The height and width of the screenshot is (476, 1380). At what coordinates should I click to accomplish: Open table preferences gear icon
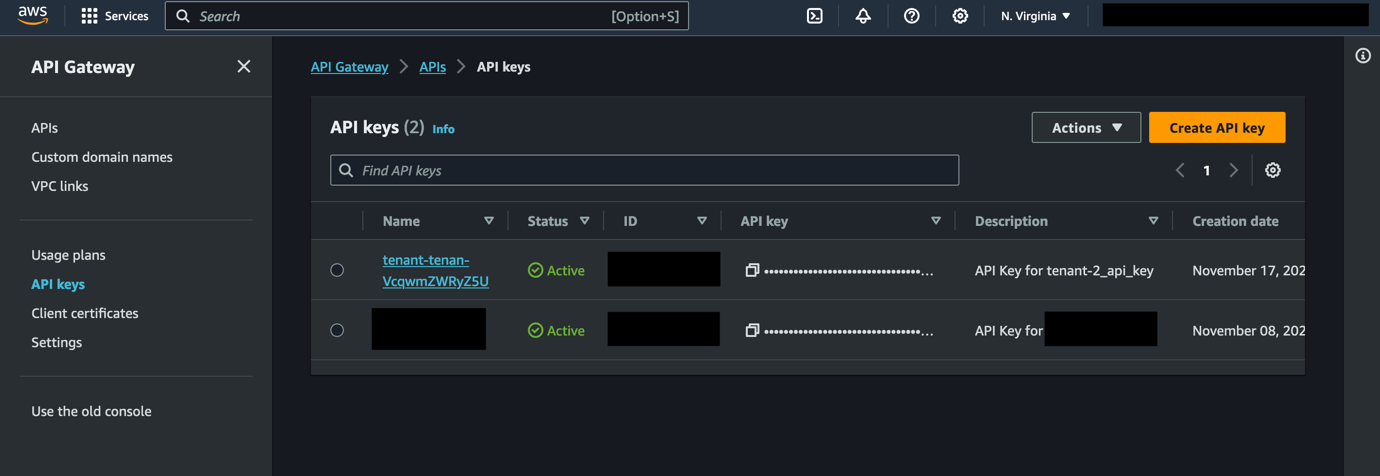[x=1273, y=170]
